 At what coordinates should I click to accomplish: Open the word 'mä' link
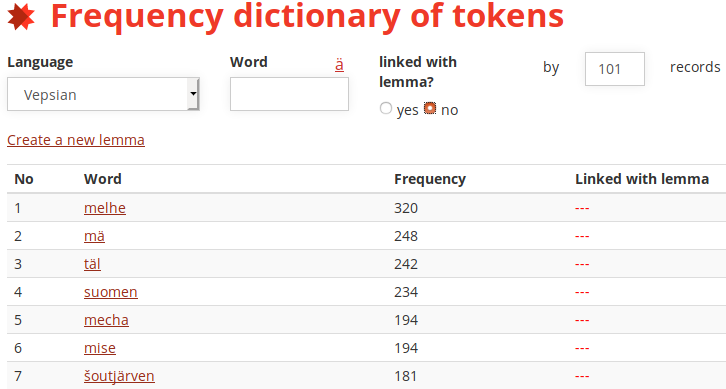pos(94,236)
